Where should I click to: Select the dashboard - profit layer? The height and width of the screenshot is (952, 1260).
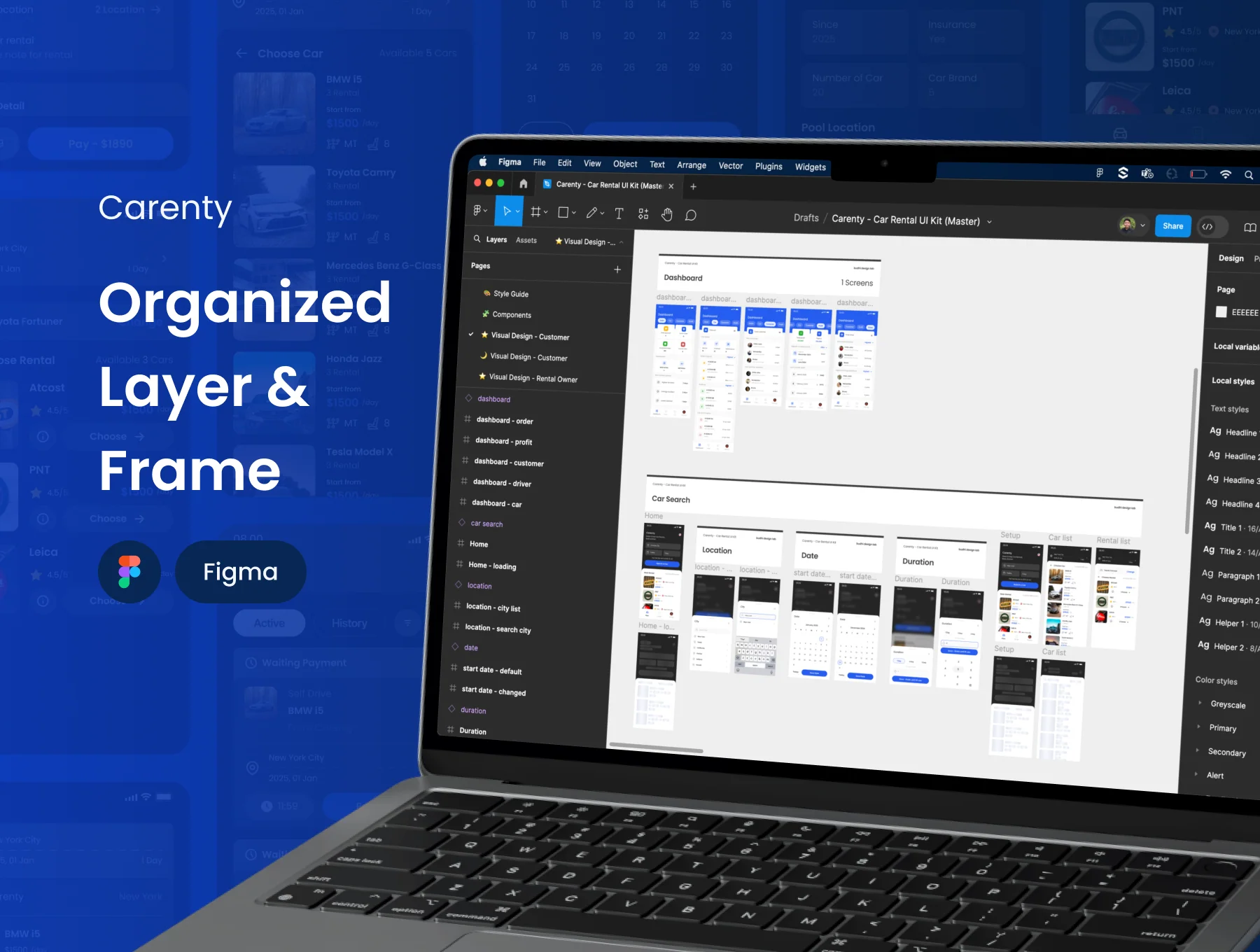[503, 441]
